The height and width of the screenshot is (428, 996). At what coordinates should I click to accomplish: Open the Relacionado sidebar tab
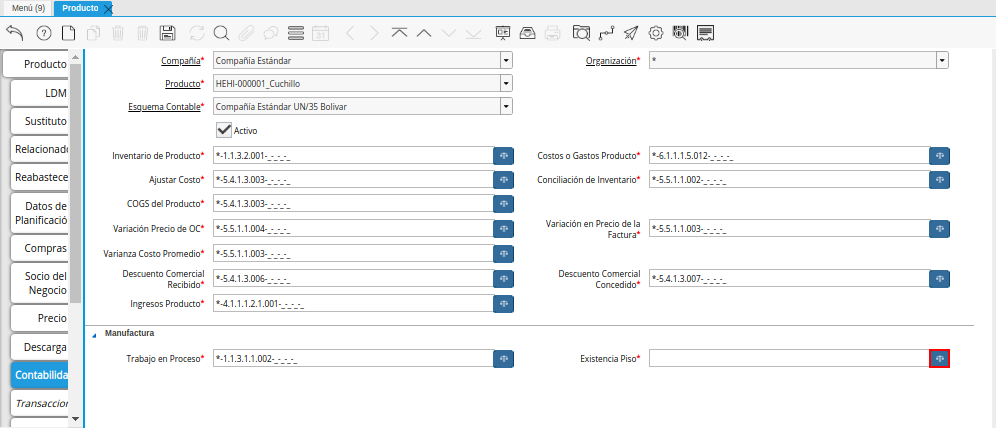pyautogui.click(x=39, y=149)
